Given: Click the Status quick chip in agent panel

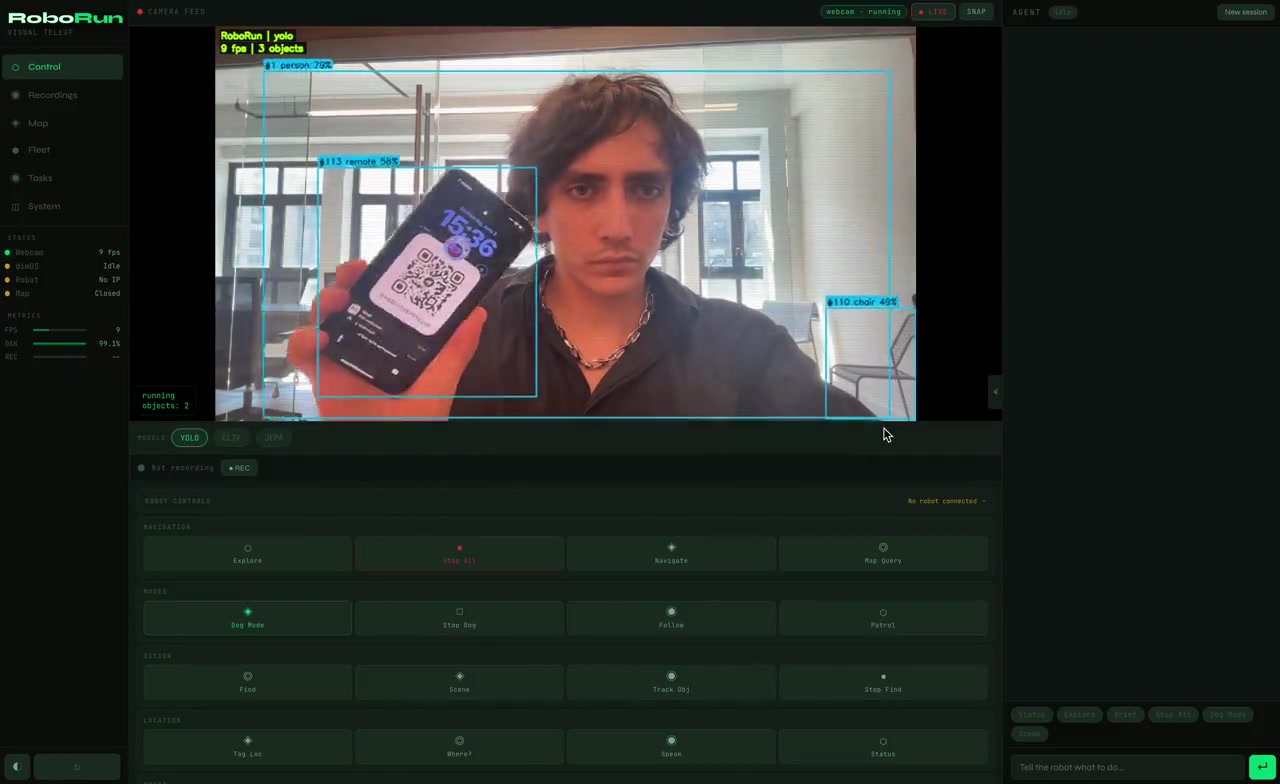Looking at the screenshot, I should [x=1032, y=715].
